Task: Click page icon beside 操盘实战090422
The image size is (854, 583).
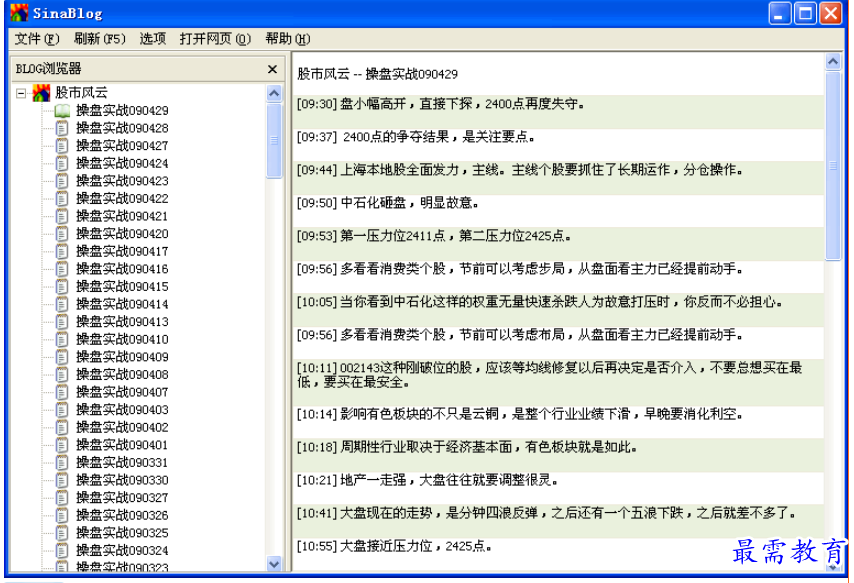Action: coord(62,198)
